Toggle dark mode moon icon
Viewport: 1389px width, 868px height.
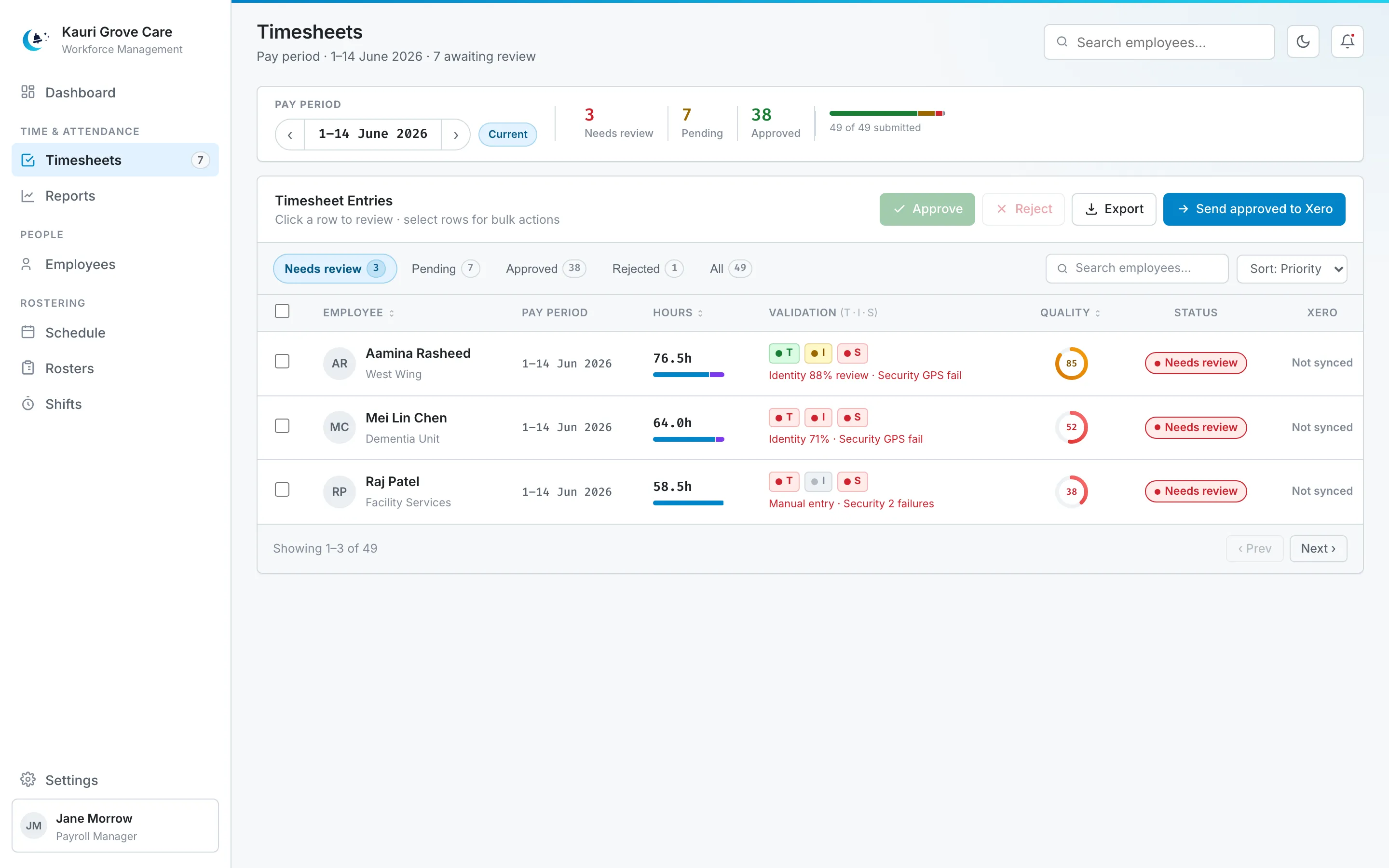click(1303, 41)
